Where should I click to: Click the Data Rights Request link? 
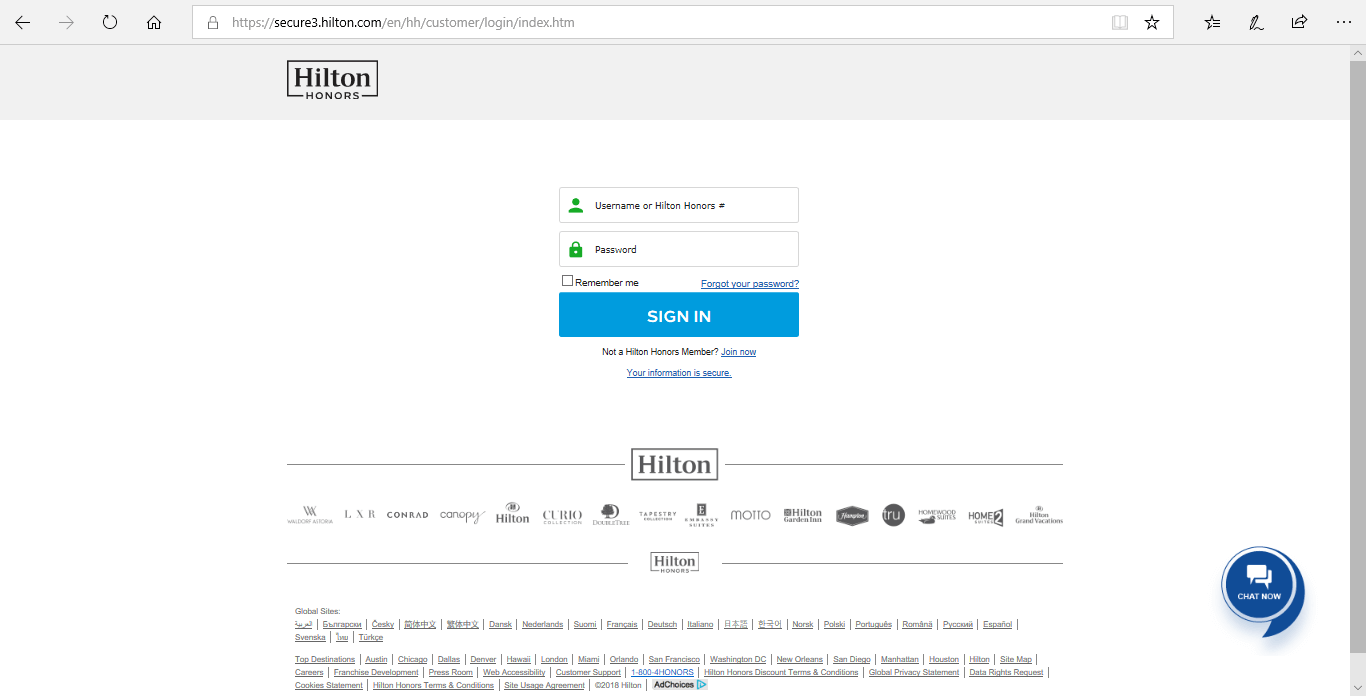click(1006, 672)
